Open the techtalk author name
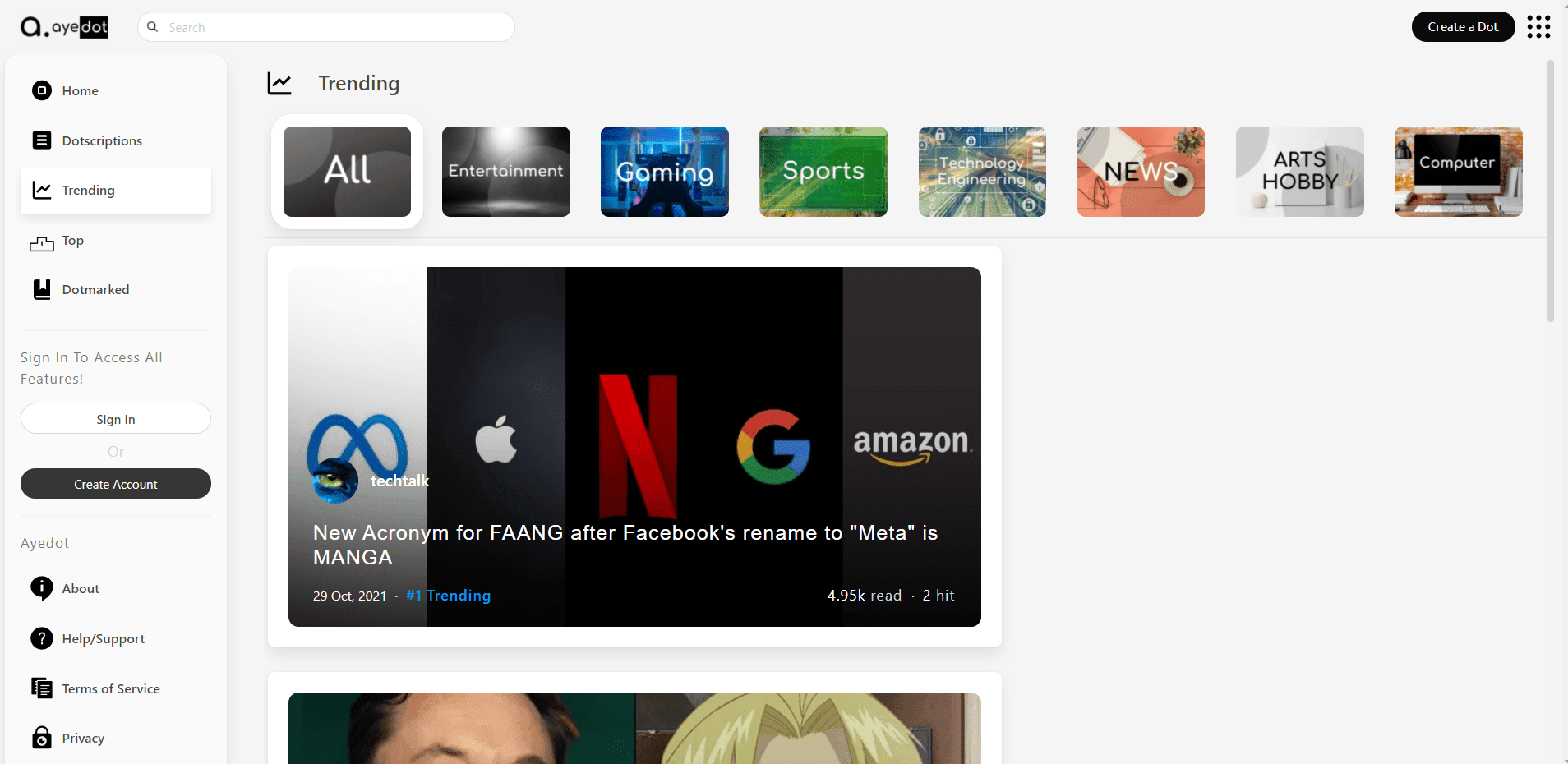1568x764 pixels. pos(399,481)
